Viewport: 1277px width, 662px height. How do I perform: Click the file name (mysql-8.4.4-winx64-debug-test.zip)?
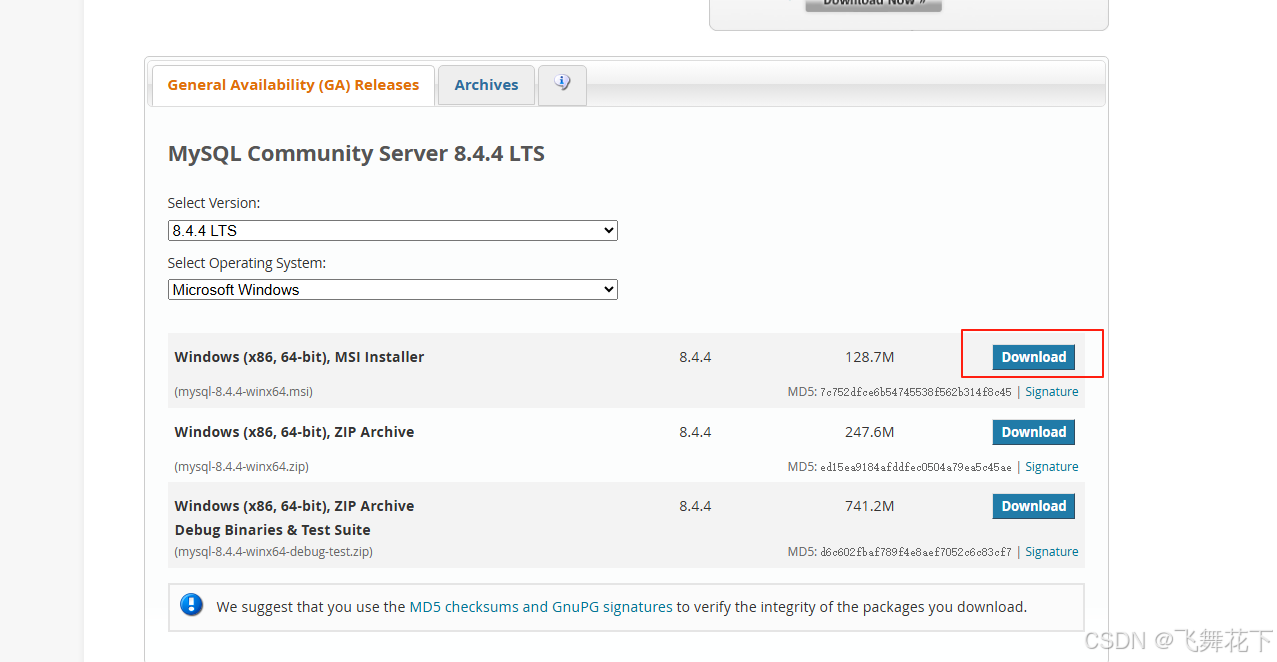(273, 552)
